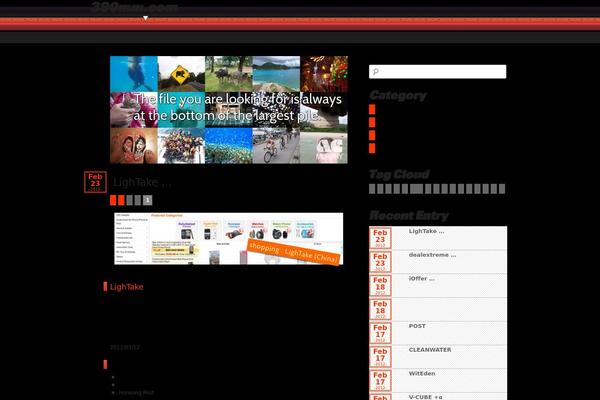The width and height of the screenshot is (600, 400).
Task: Click the Tag Cloud sidebar heading
Action: pyautogui.click(x=399, y=175)
